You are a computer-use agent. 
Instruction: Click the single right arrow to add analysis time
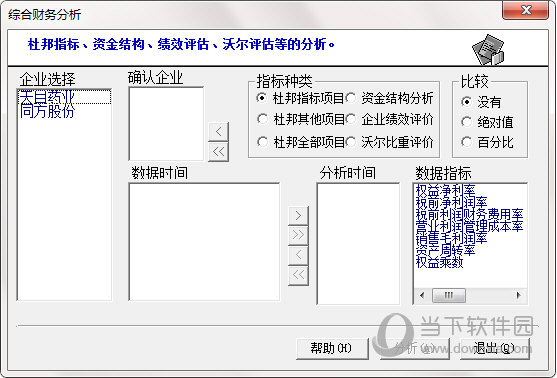[298, 215]
